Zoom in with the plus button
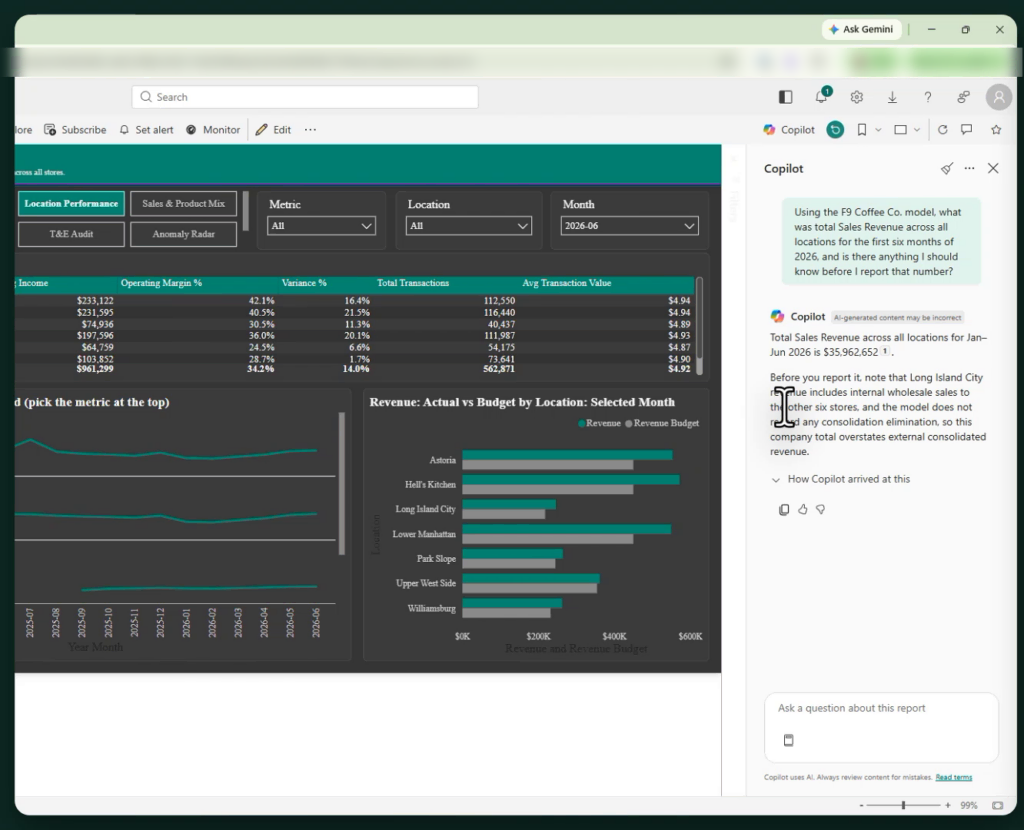Screen dimensions: 1024x830 (948, 805)
